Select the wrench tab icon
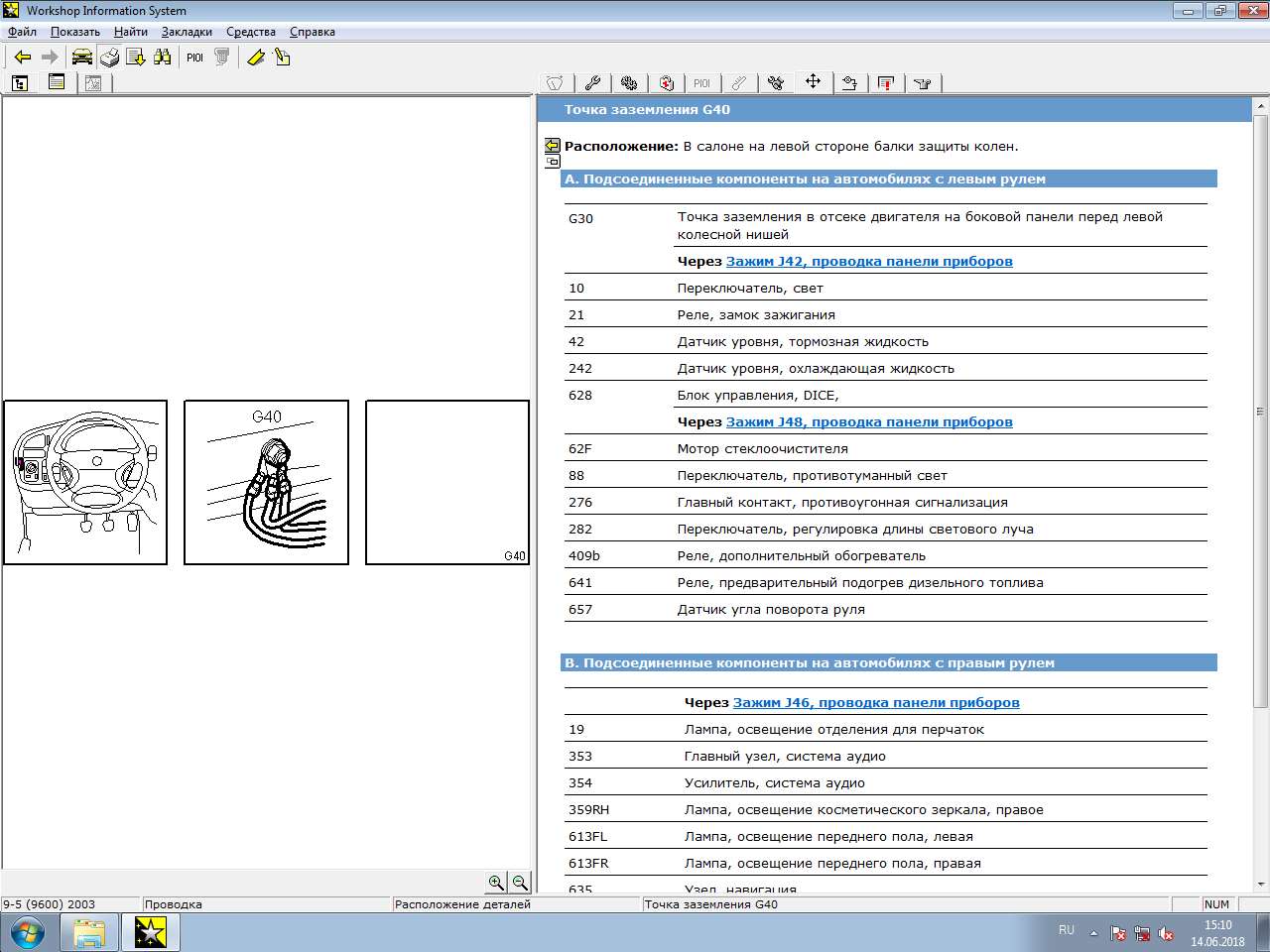This screenshot has width=1270, height=952. (592, 83)
